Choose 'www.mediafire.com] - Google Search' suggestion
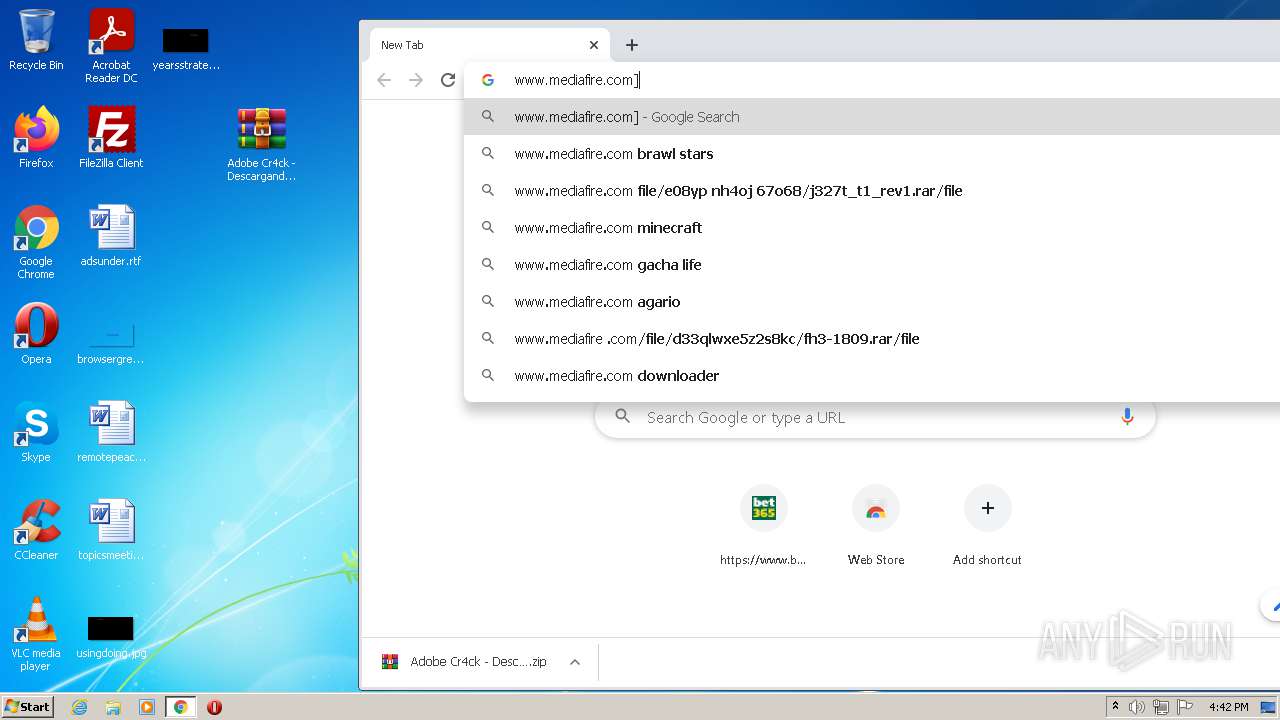 pyautogui.click(x=872, y=117)
